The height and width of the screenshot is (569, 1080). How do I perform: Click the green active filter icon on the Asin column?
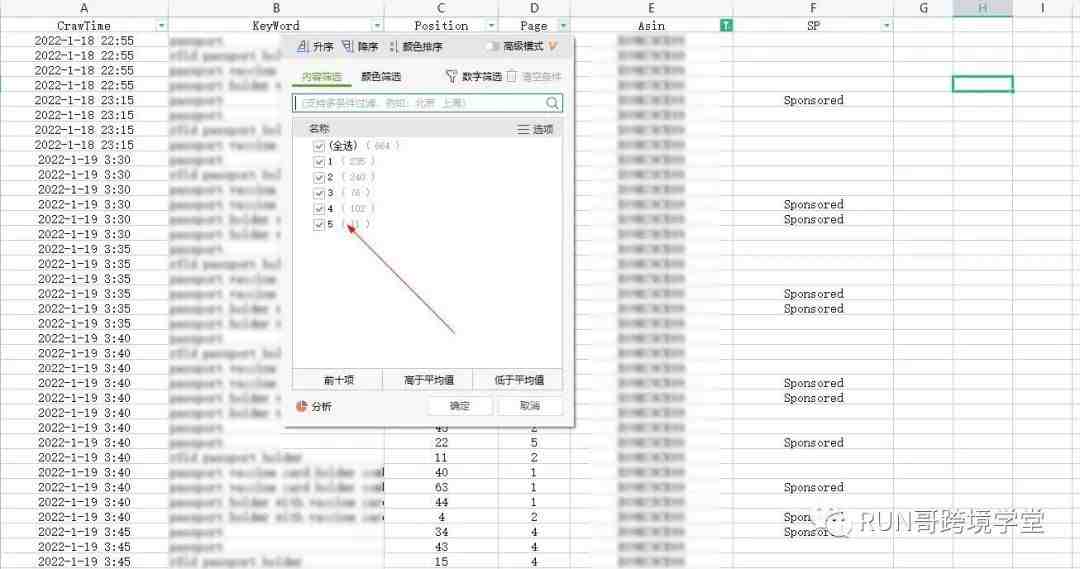(725, 25)
